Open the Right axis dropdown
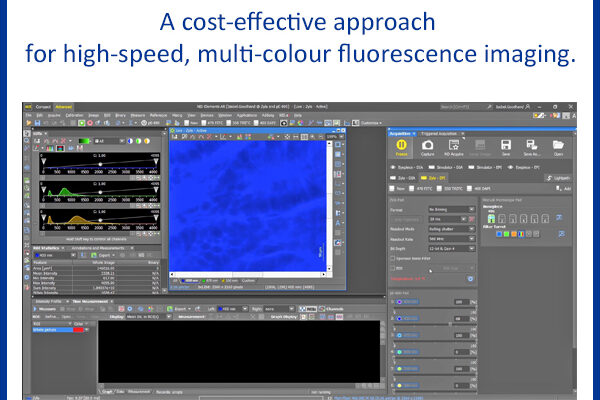The width and height of the screenshot is (600, 400). 279,309
